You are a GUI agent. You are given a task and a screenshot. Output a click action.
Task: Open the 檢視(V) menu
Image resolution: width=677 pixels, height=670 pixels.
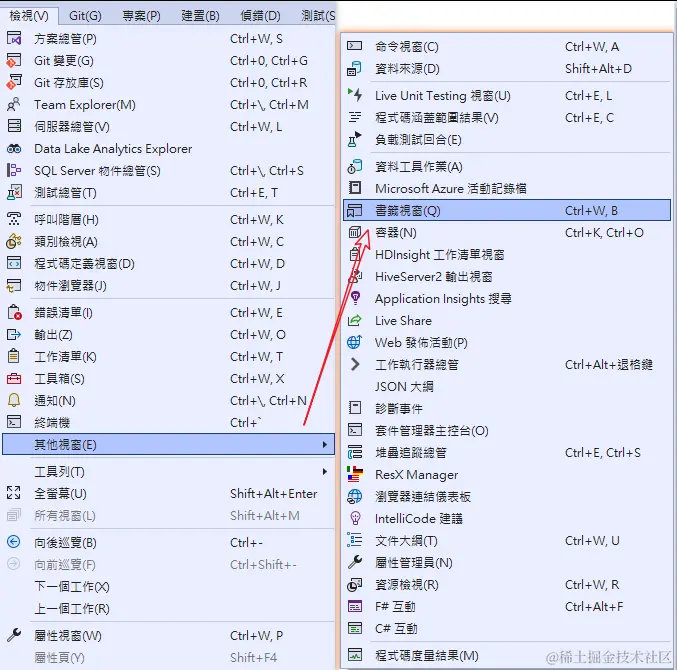tap(29, 16)
